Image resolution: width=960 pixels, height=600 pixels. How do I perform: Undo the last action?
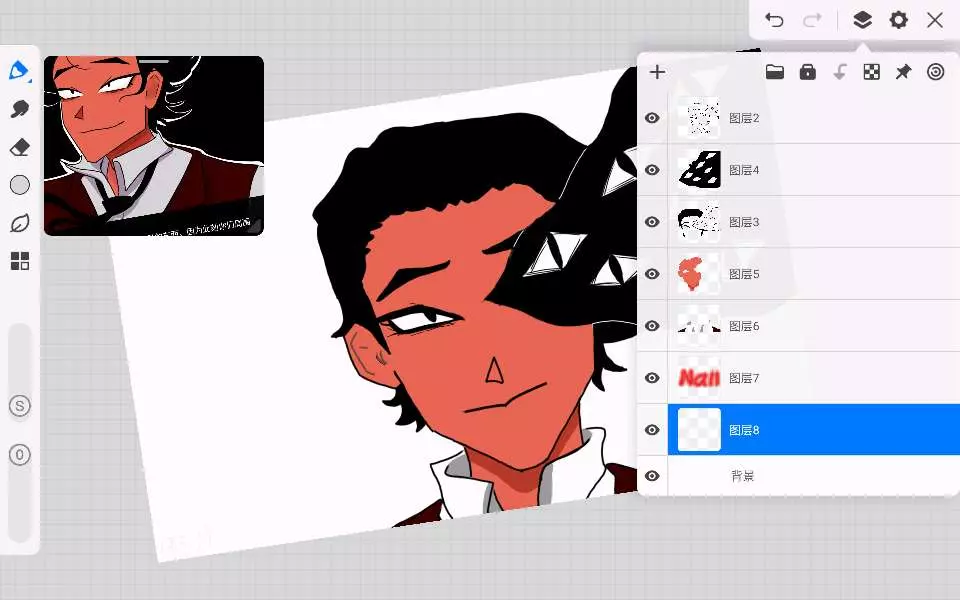[x=774, y=20]
